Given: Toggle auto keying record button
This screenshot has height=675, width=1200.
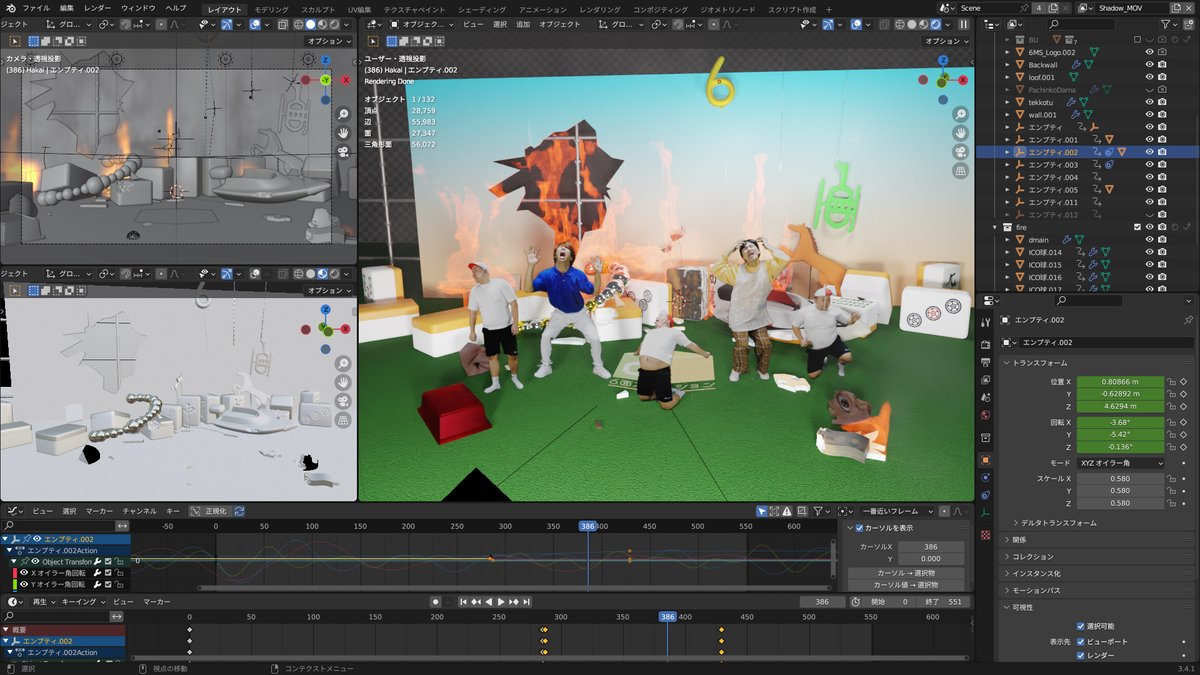Looking at the screenshot, I should (x=435, y=602).
